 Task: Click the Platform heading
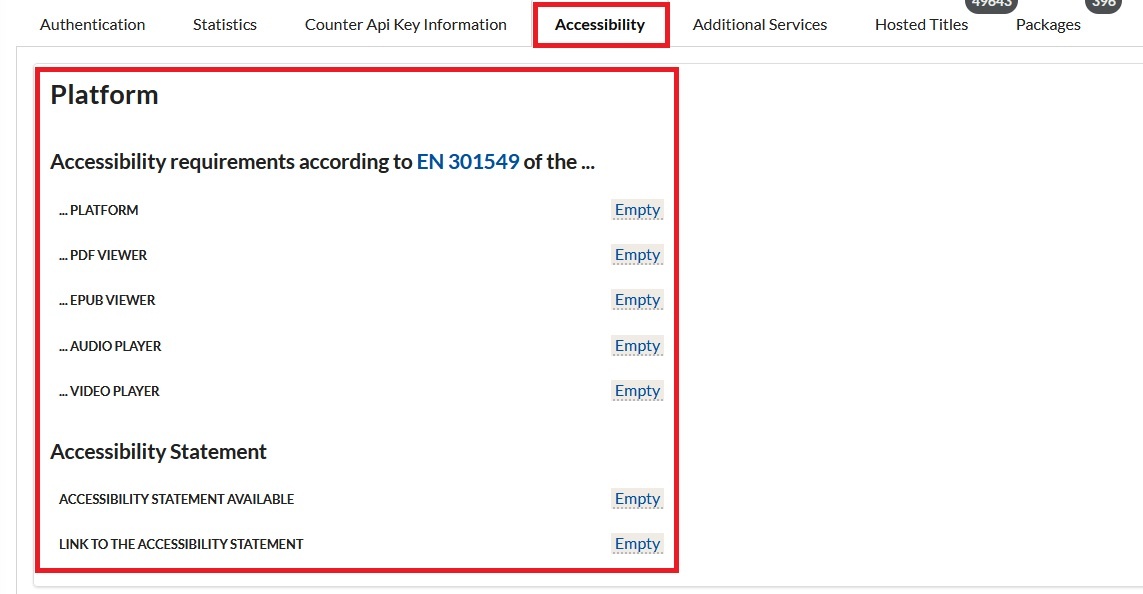(x=104, y=95)
